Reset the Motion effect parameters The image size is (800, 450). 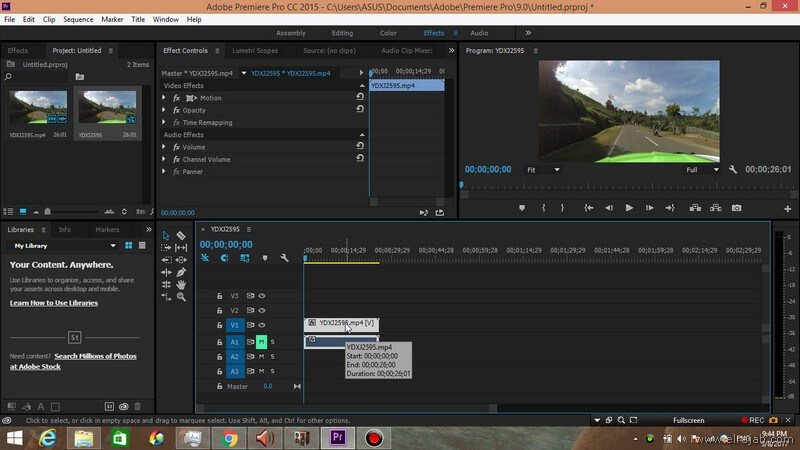click(x=360, y=96)
